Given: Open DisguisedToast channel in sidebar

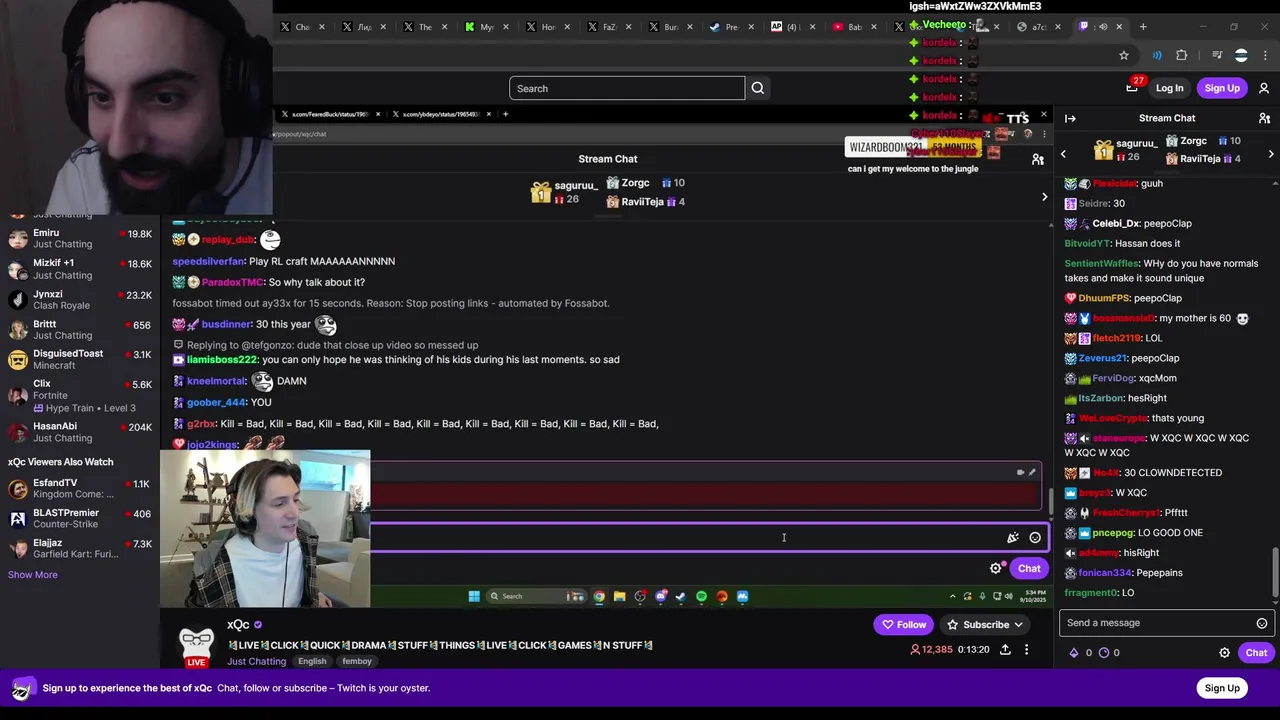Looking at the screenshot, I should coord(80,359).
